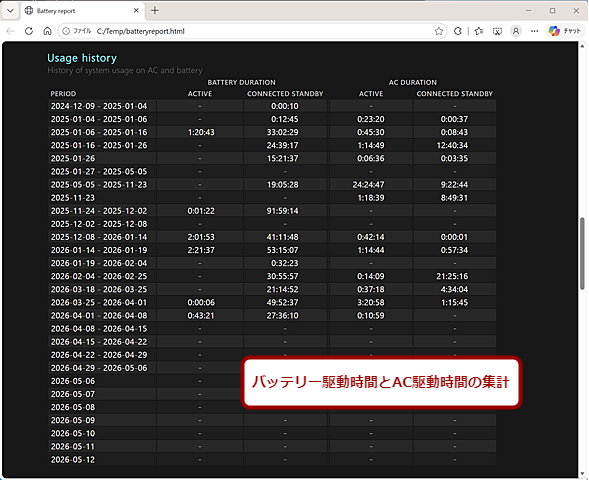Refresh the battery report page
This screenshot has width=589, height=481.
click(29, 31)
